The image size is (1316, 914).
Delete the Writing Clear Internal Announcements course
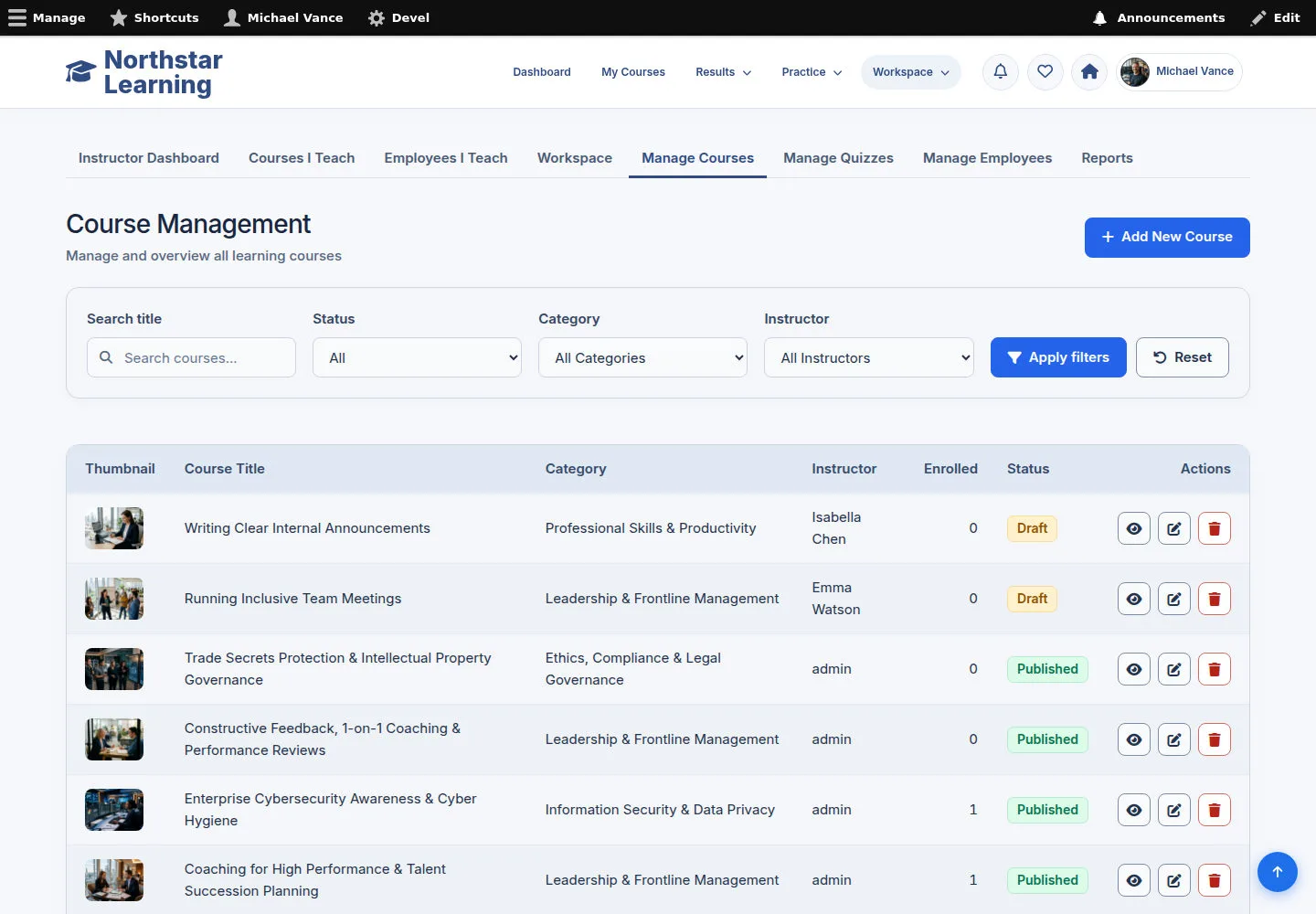pos(1215,528)
